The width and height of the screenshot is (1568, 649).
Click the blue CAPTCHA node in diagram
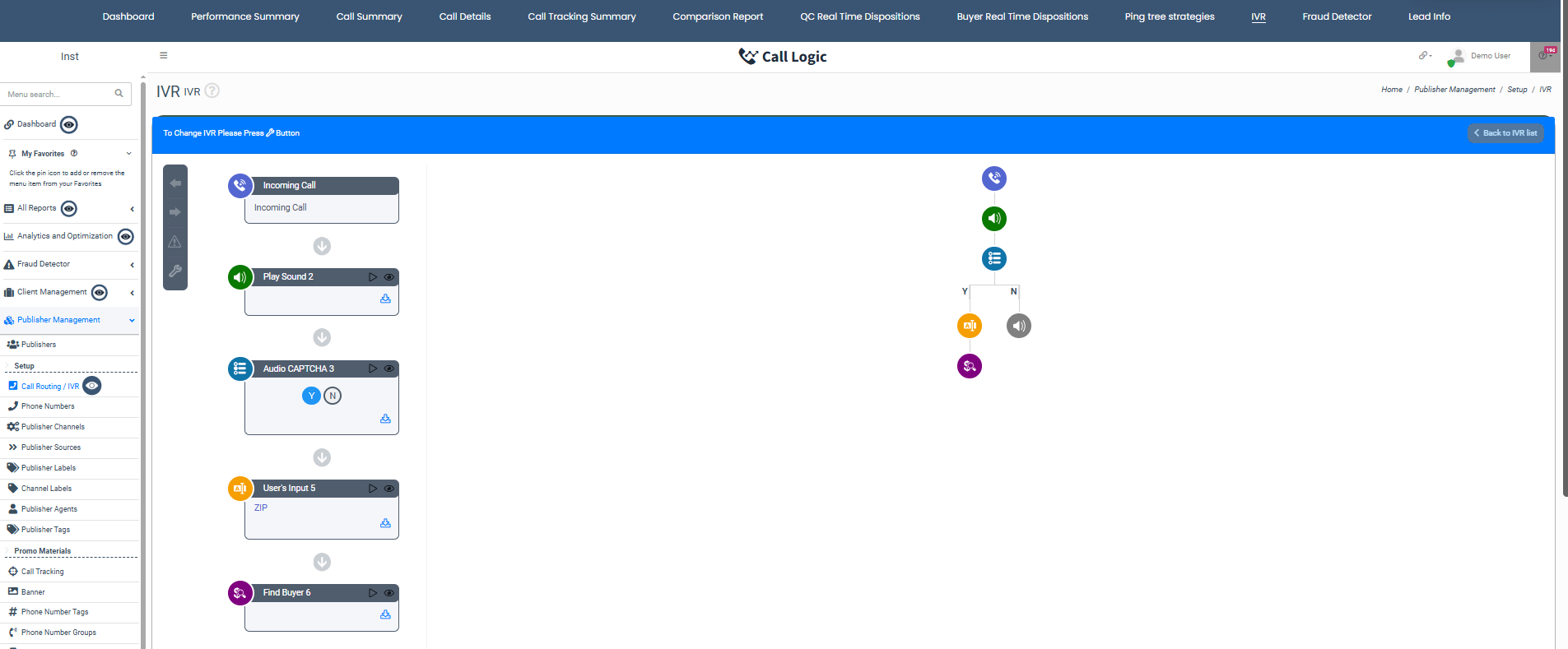click(x=994, y=258)
